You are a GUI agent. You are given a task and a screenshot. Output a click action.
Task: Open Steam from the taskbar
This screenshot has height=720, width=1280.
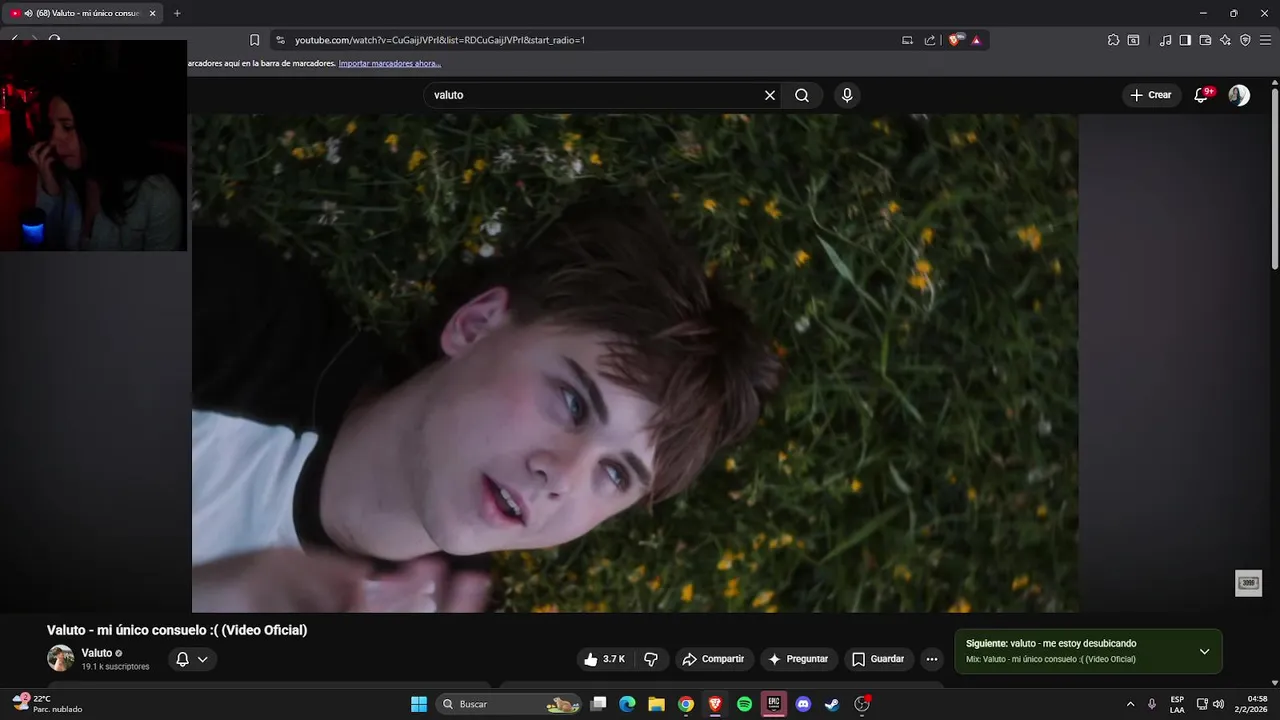tap(832, 704)
